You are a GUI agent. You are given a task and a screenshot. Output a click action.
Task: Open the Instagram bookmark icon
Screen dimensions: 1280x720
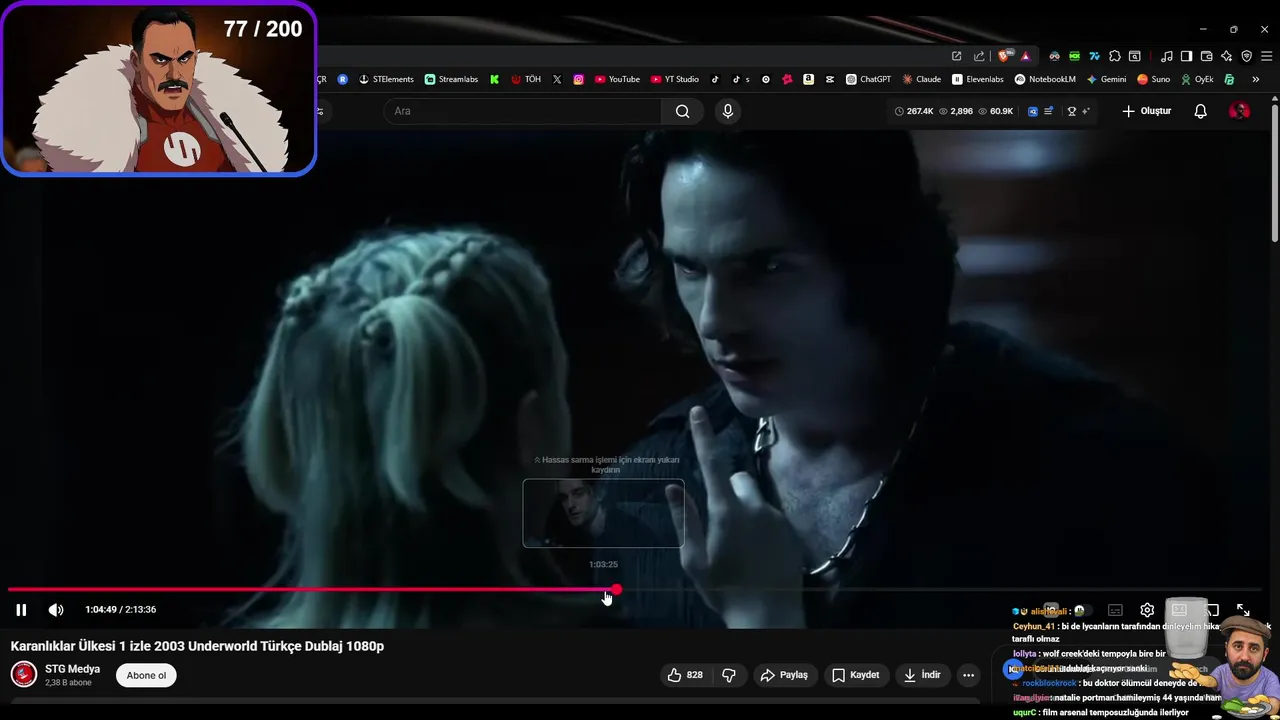(578, 79)
